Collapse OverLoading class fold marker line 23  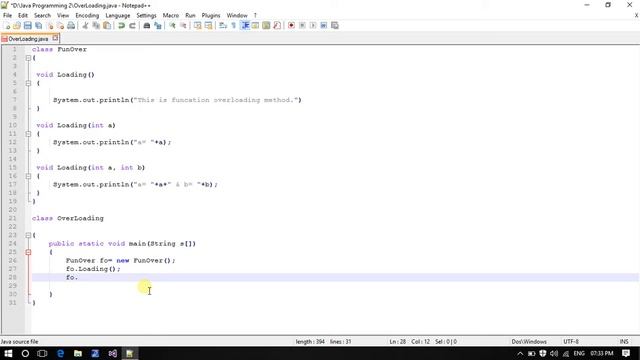pyautogui.click(x=28, y=235)
